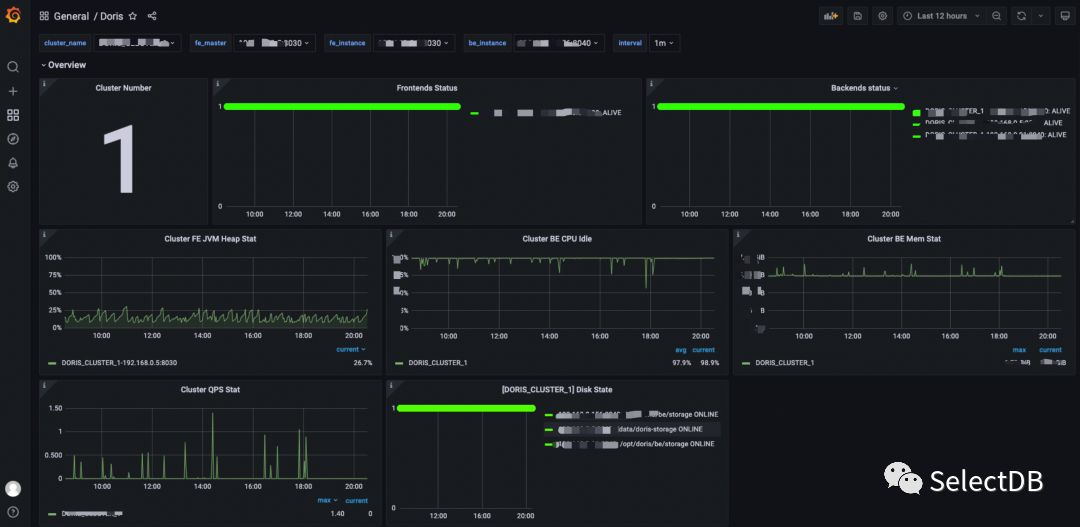Screen dimensions: 1080x527
Task: Open the cluster_name variable dropdown
Action: pyautogui.click(x=137, y=43)
